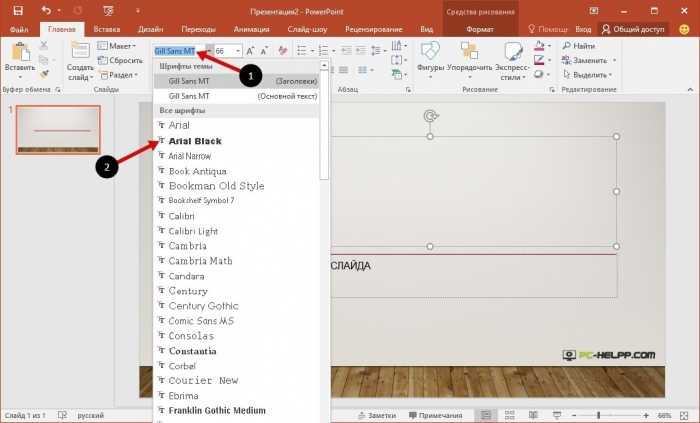The image size is (700, 423).
Task: Click the Shape Effects icon
Action: (539, 74)
